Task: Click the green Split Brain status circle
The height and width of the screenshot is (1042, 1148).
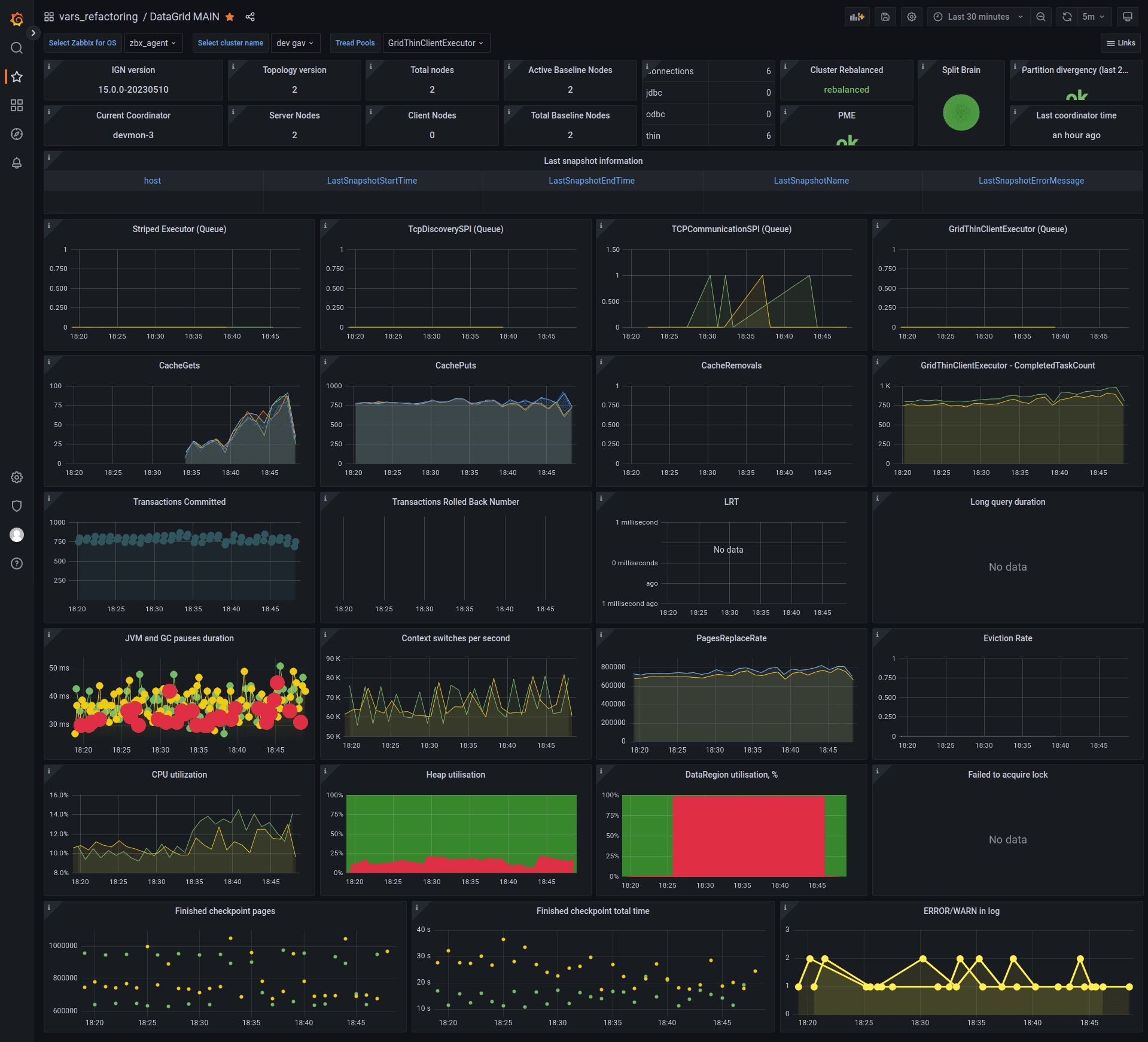Action: (961, 112)
